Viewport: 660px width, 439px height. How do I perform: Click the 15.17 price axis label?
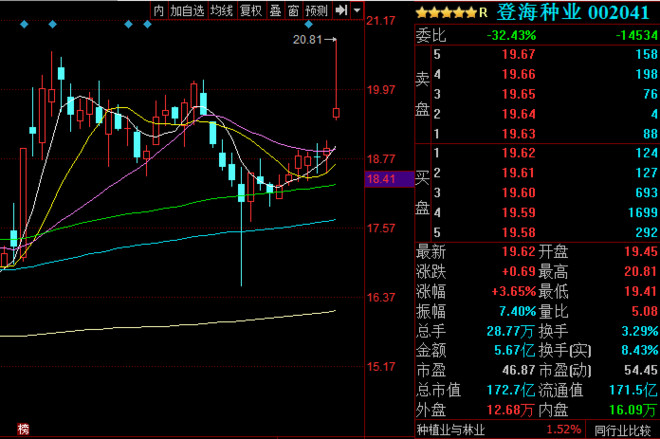(x=381, y=367)
